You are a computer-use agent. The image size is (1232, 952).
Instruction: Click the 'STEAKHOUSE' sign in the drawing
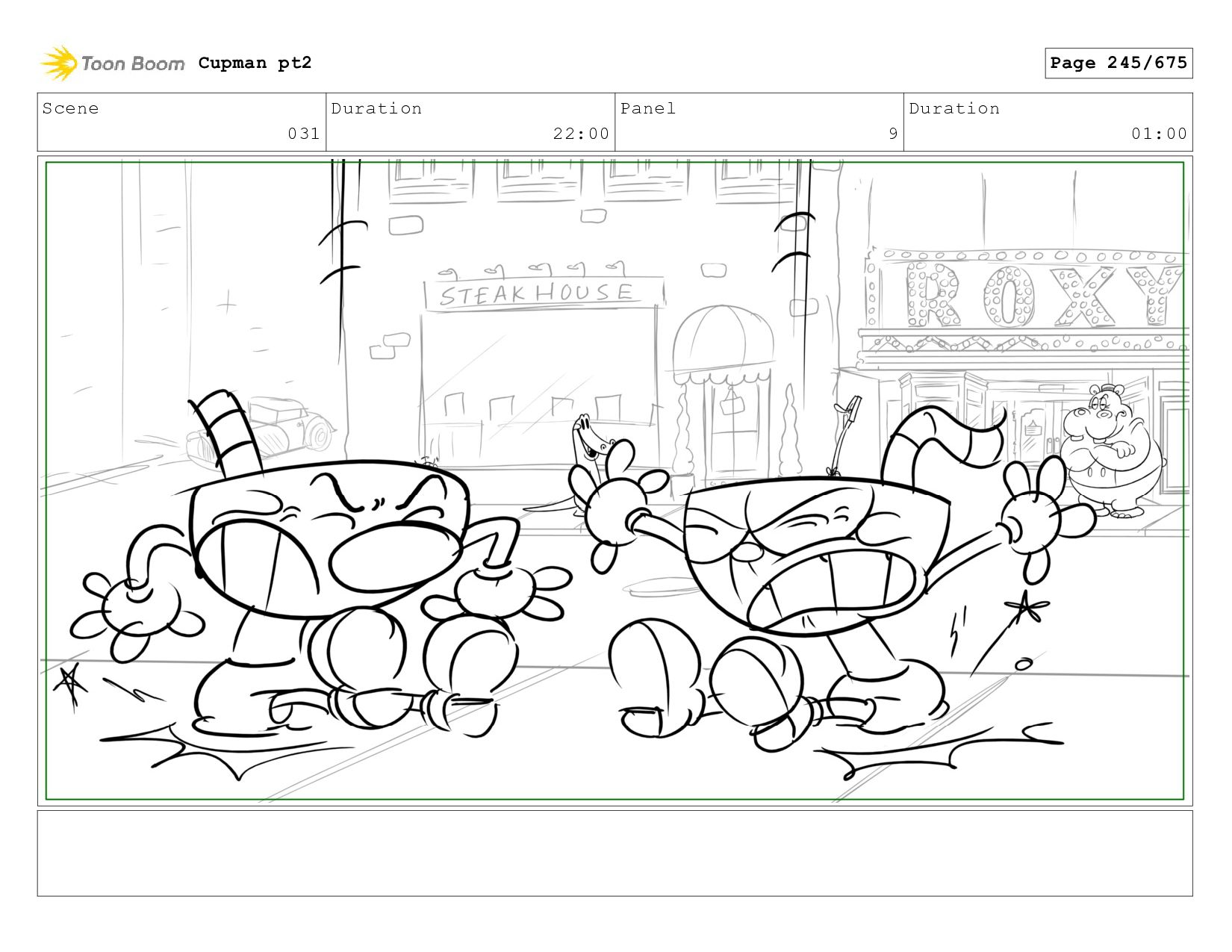(x=543, y=293)
